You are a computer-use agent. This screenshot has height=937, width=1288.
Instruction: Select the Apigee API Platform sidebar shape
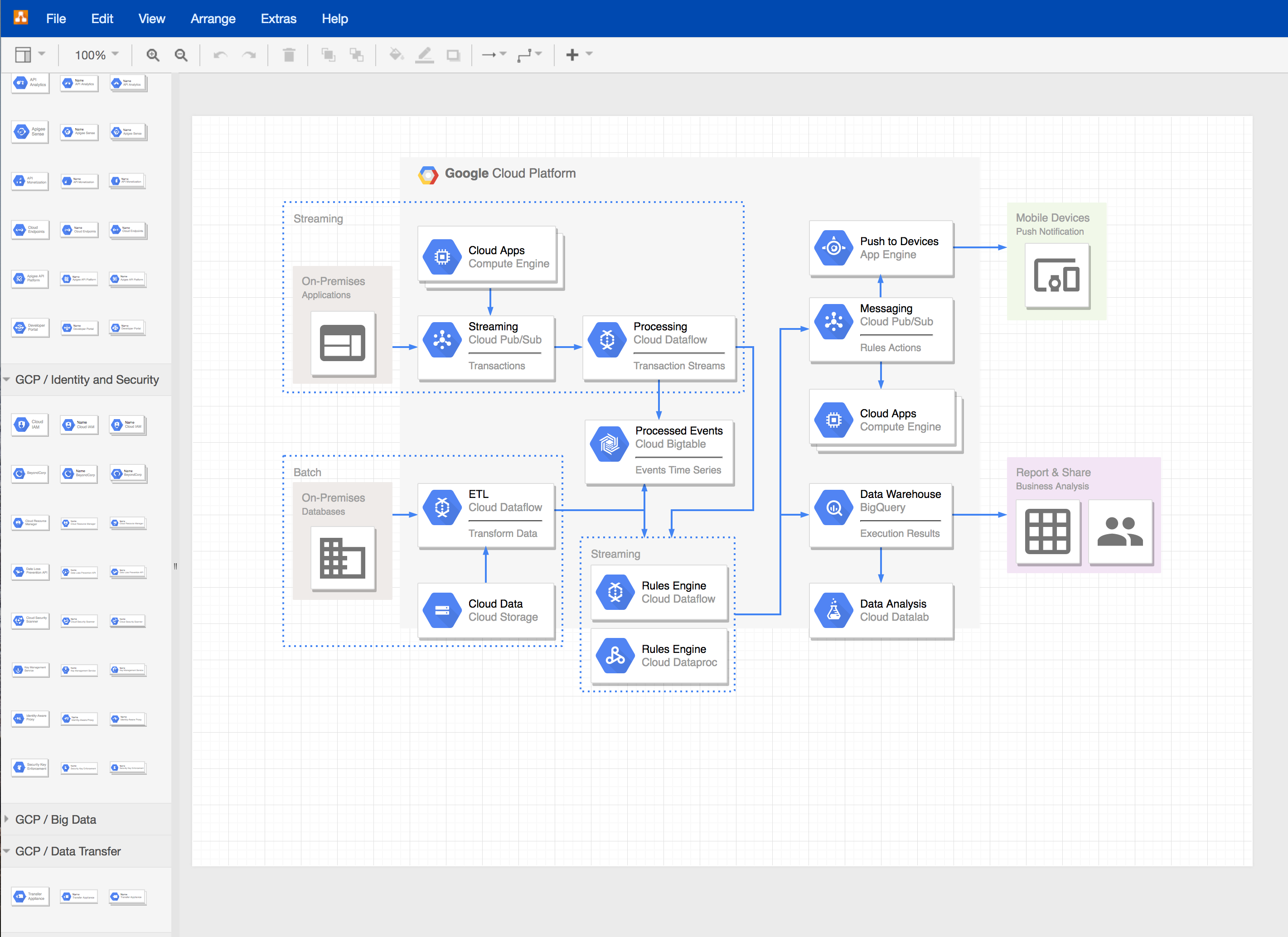point(30,279)
